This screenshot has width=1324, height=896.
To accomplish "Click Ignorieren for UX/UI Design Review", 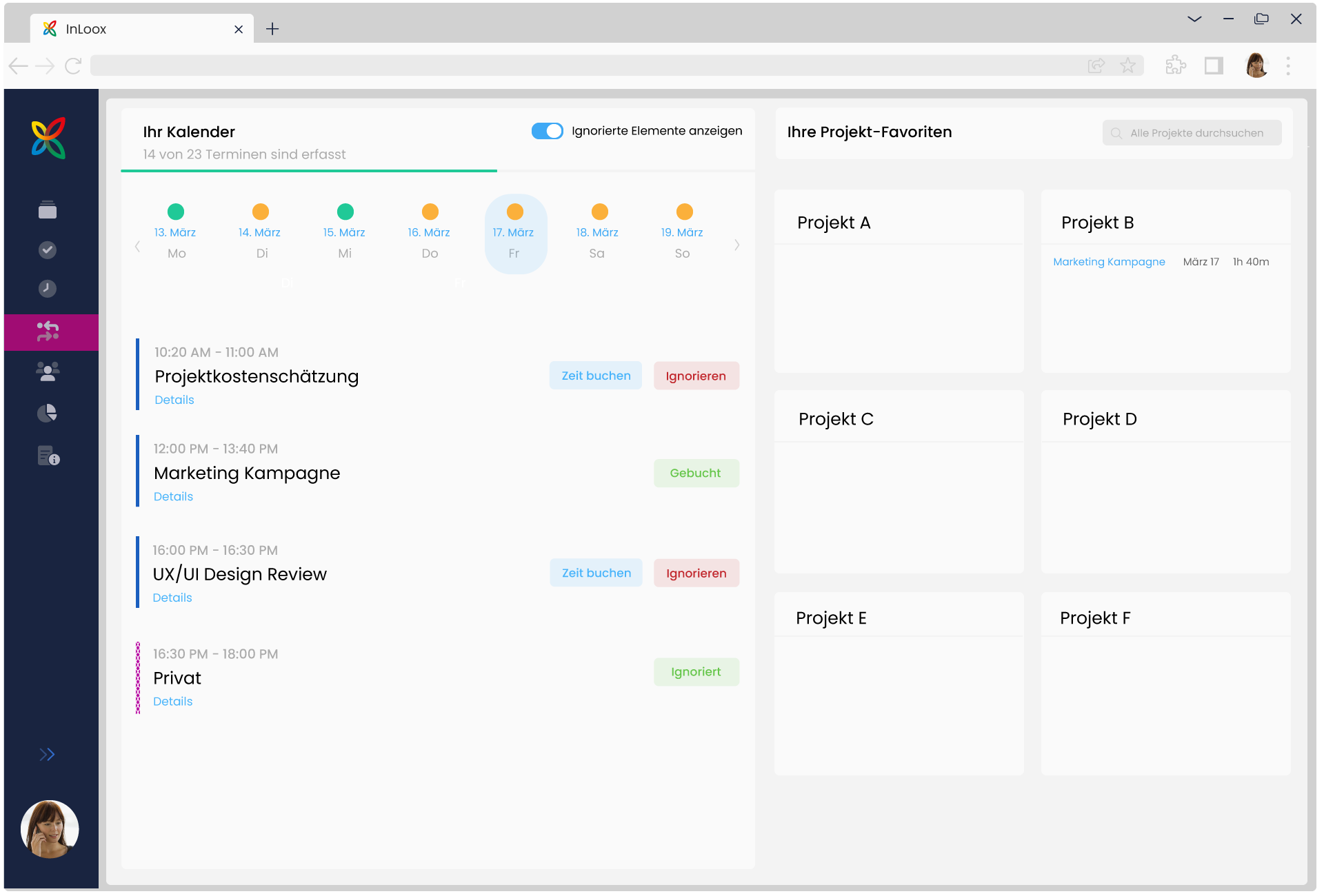I will (696, 573).
